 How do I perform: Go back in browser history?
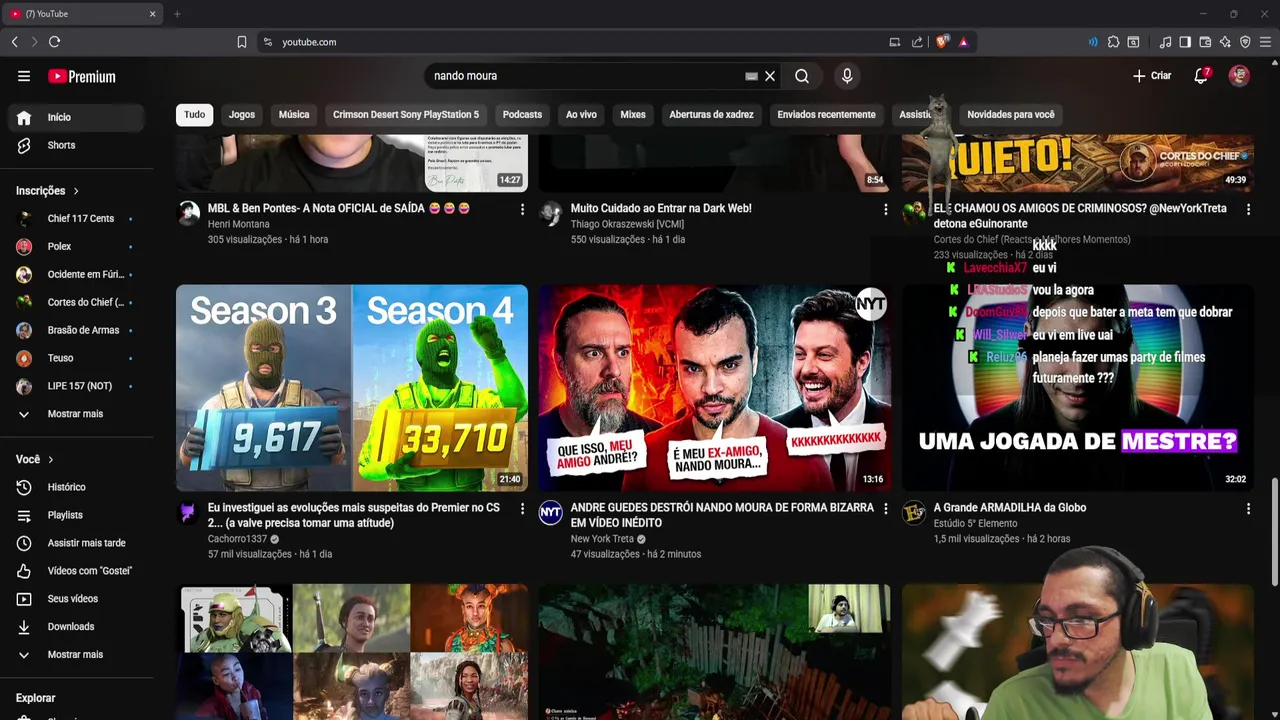coord(14,42)
